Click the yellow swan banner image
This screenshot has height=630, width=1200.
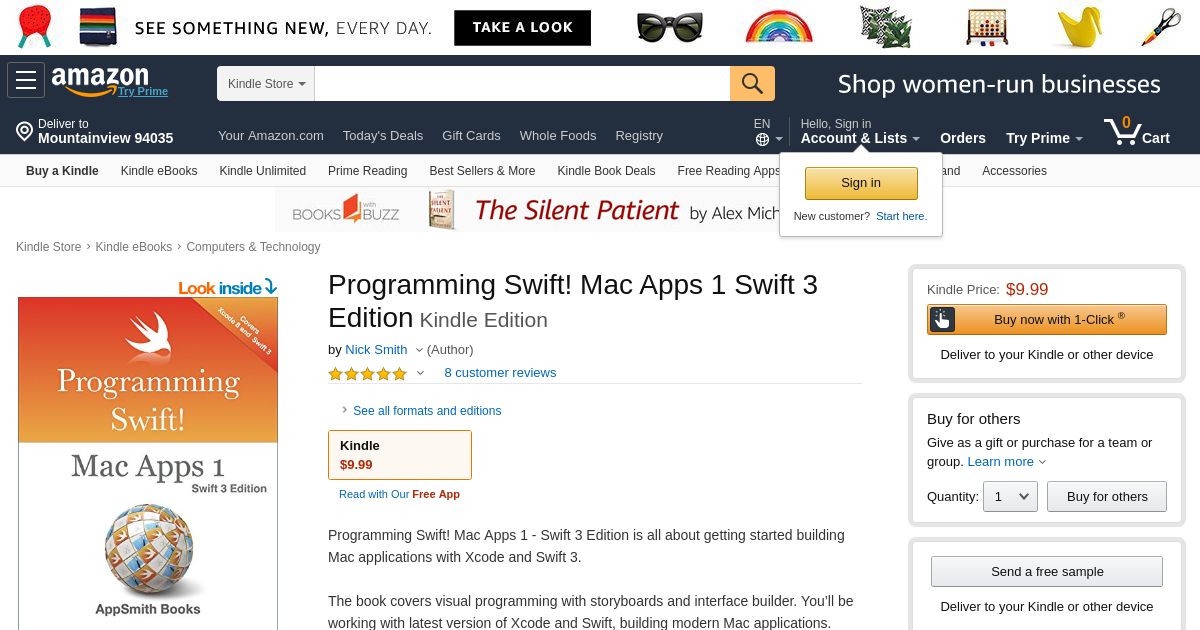coord(1080,26)
